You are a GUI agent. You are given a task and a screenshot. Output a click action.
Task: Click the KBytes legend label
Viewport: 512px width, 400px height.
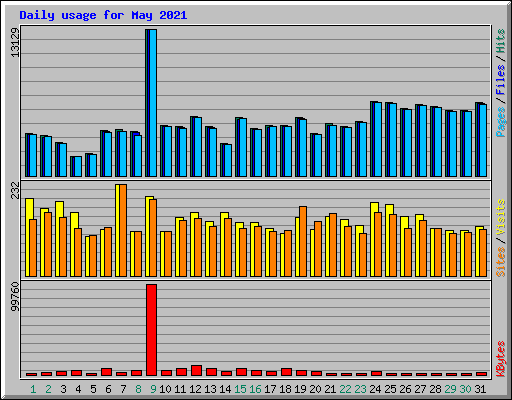501,359
